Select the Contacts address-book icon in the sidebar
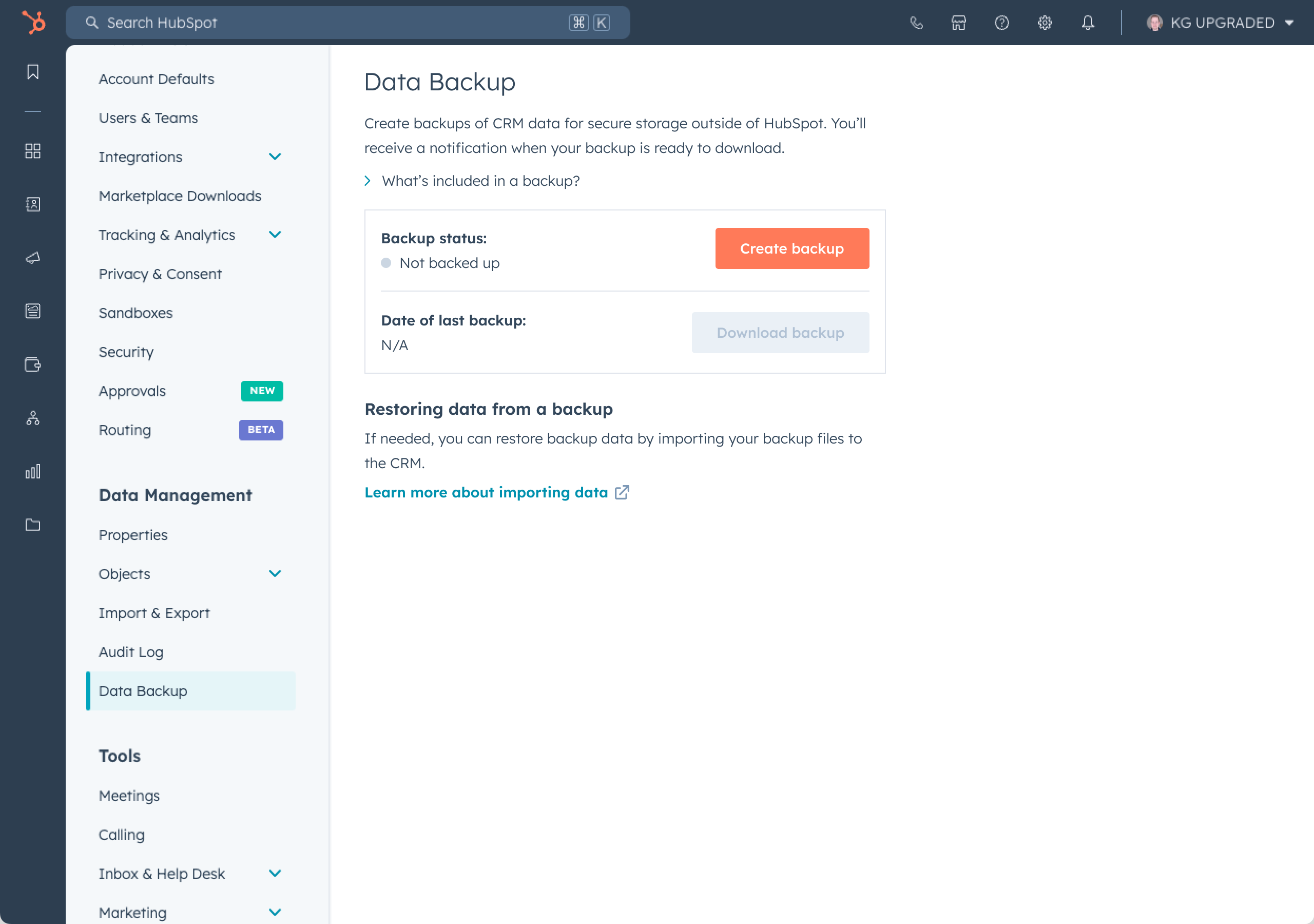 click(33, 204)
